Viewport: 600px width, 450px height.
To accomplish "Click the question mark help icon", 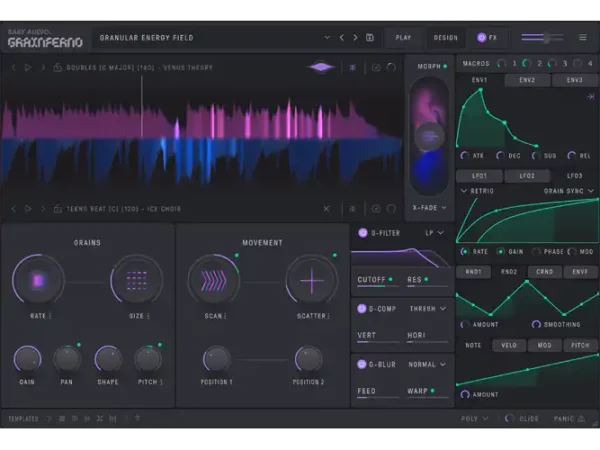I will (137, 418).
